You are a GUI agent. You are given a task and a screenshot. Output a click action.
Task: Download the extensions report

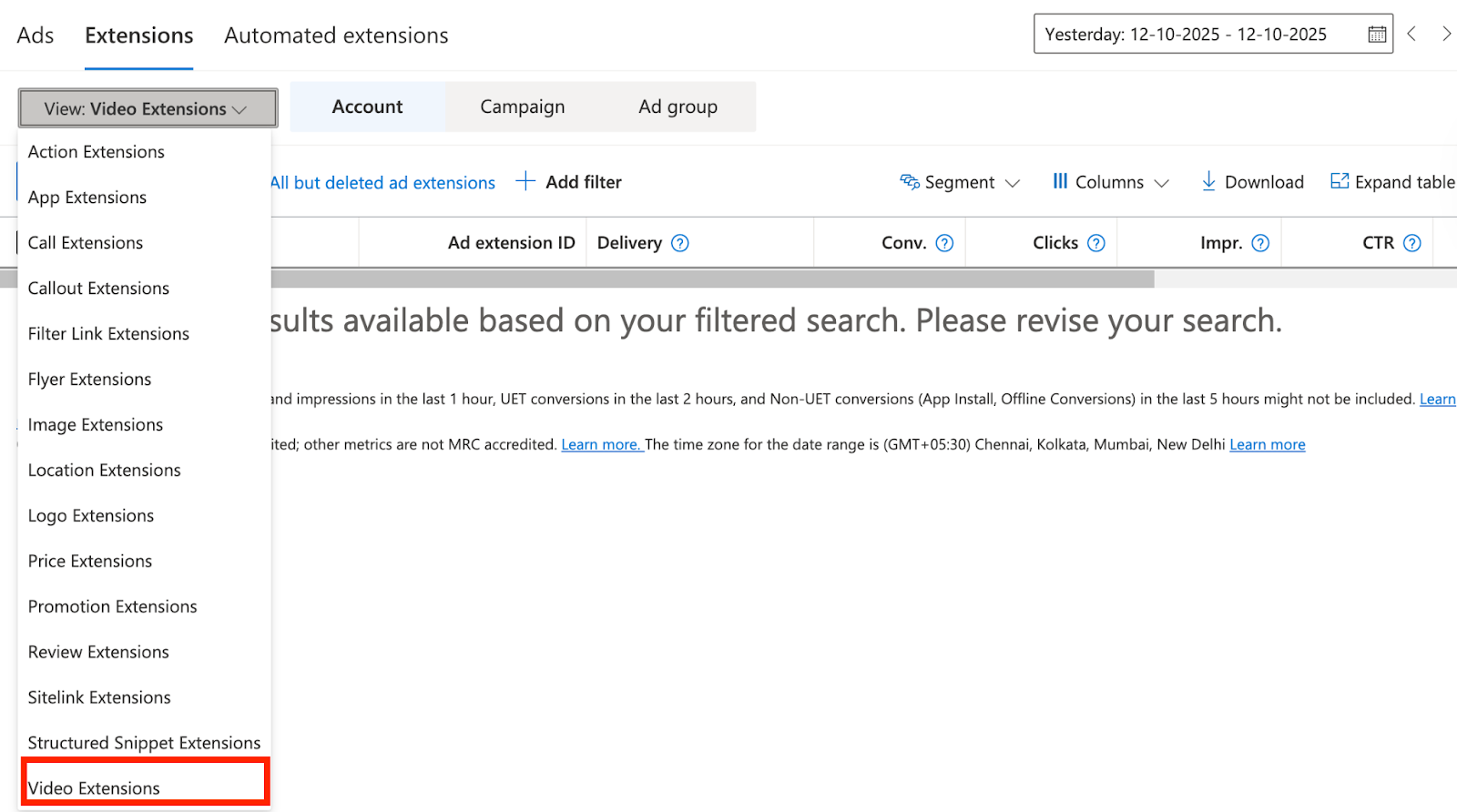tap(1252, 182)
